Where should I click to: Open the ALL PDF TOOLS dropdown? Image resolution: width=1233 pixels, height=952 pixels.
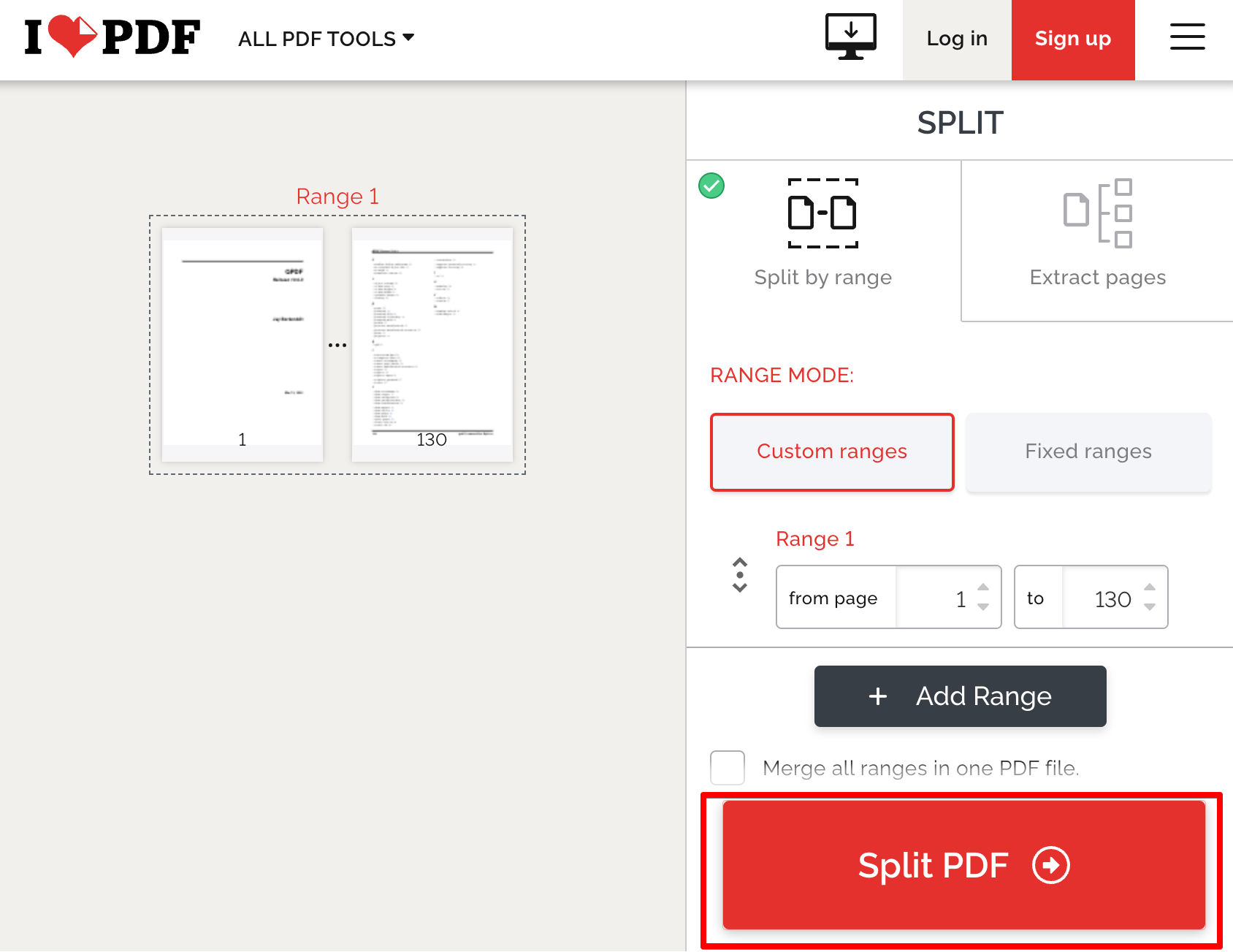pos(325,38)
